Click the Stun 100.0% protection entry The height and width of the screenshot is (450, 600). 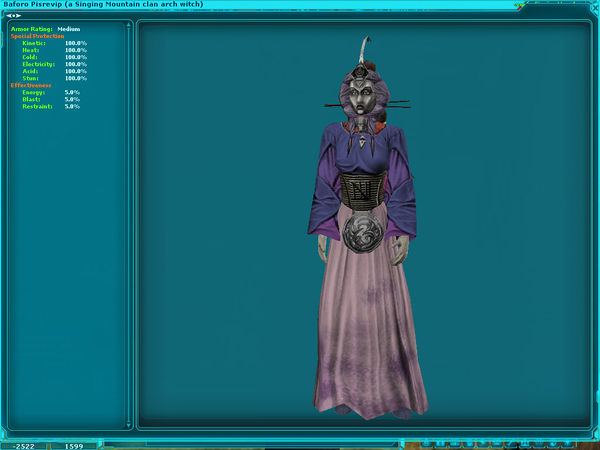tap(54, 78)
